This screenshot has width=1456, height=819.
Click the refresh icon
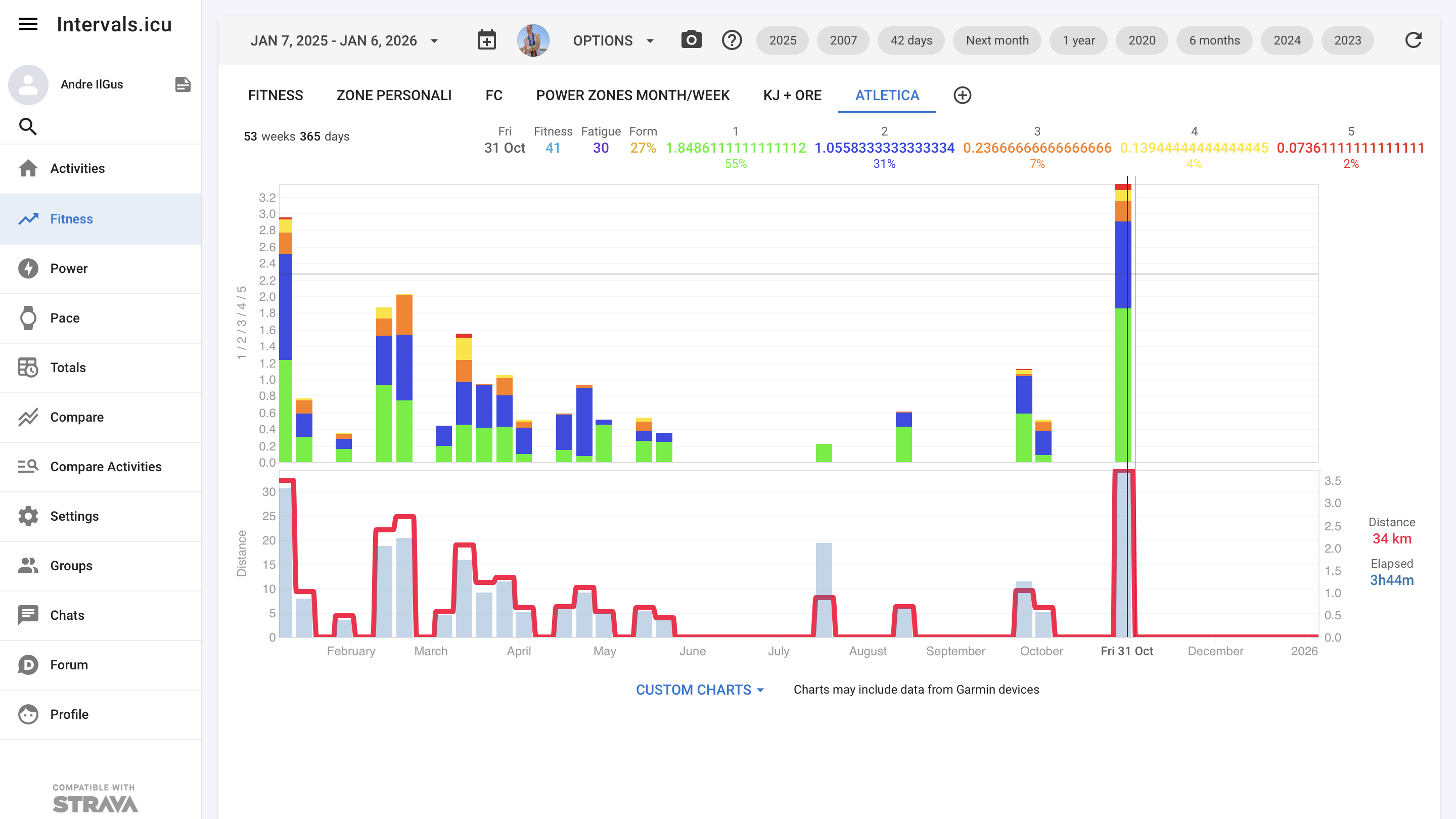coord(1413,40)
